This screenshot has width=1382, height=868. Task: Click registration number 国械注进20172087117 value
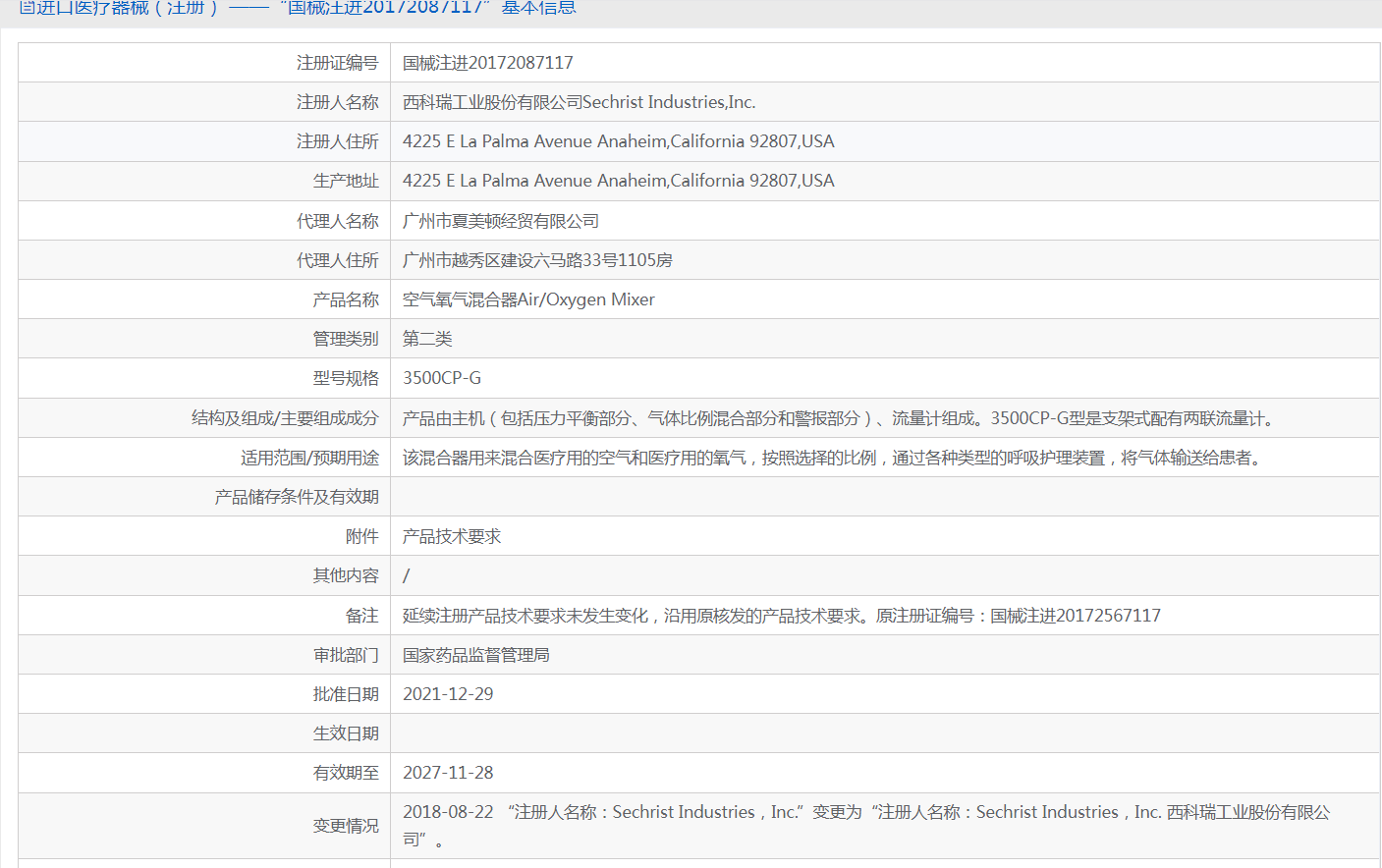pos(488,63)
